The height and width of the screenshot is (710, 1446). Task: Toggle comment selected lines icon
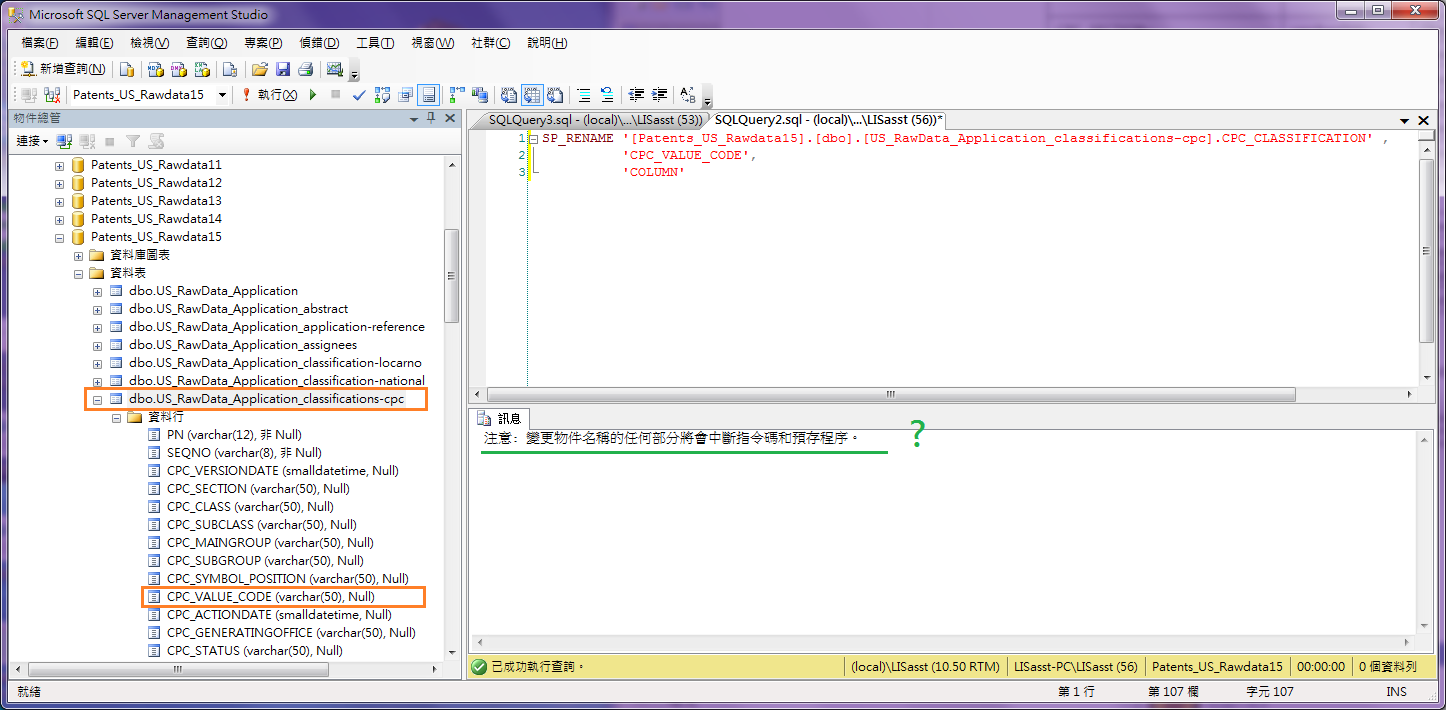583,94
